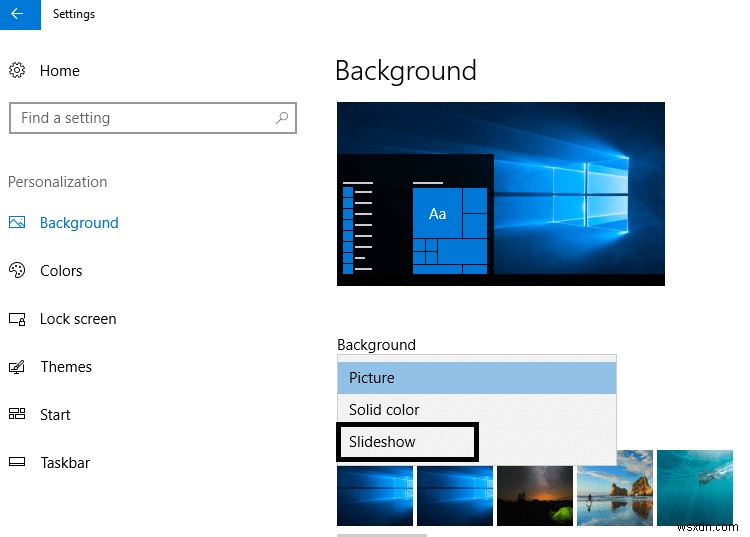Viewport: 750px width, 537px height.
Task: Choose Solid color in the Background dropdown
Action: [x=476, y=410]
